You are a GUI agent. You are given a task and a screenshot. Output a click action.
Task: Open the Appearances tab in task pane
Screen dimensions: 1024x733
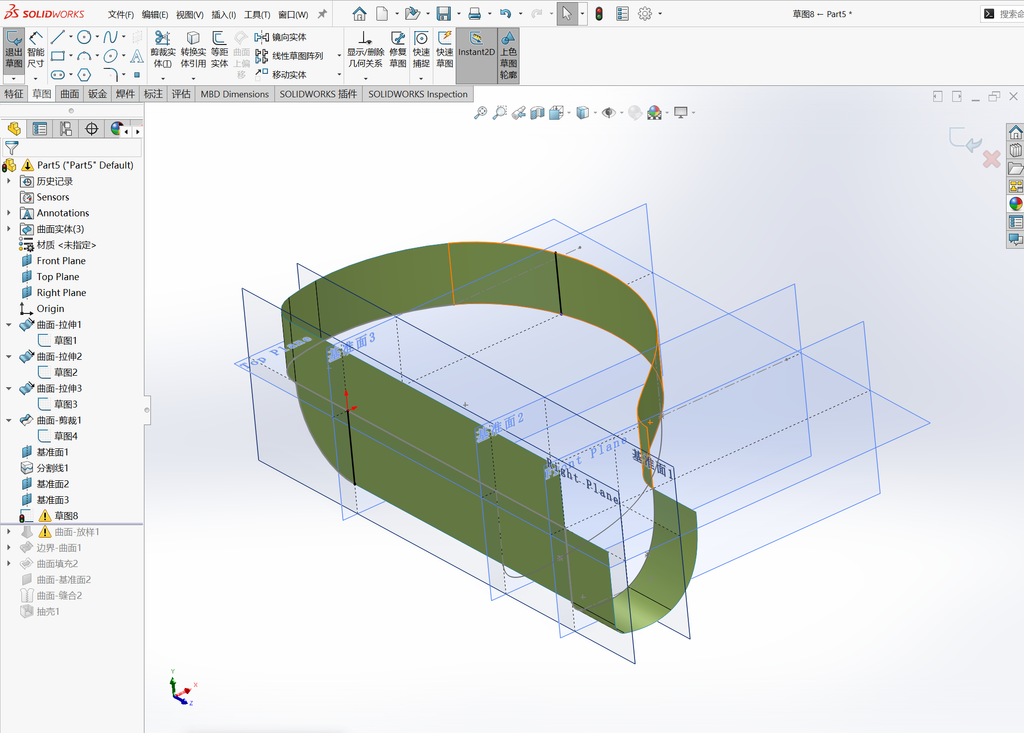(x=1016, y=204)
